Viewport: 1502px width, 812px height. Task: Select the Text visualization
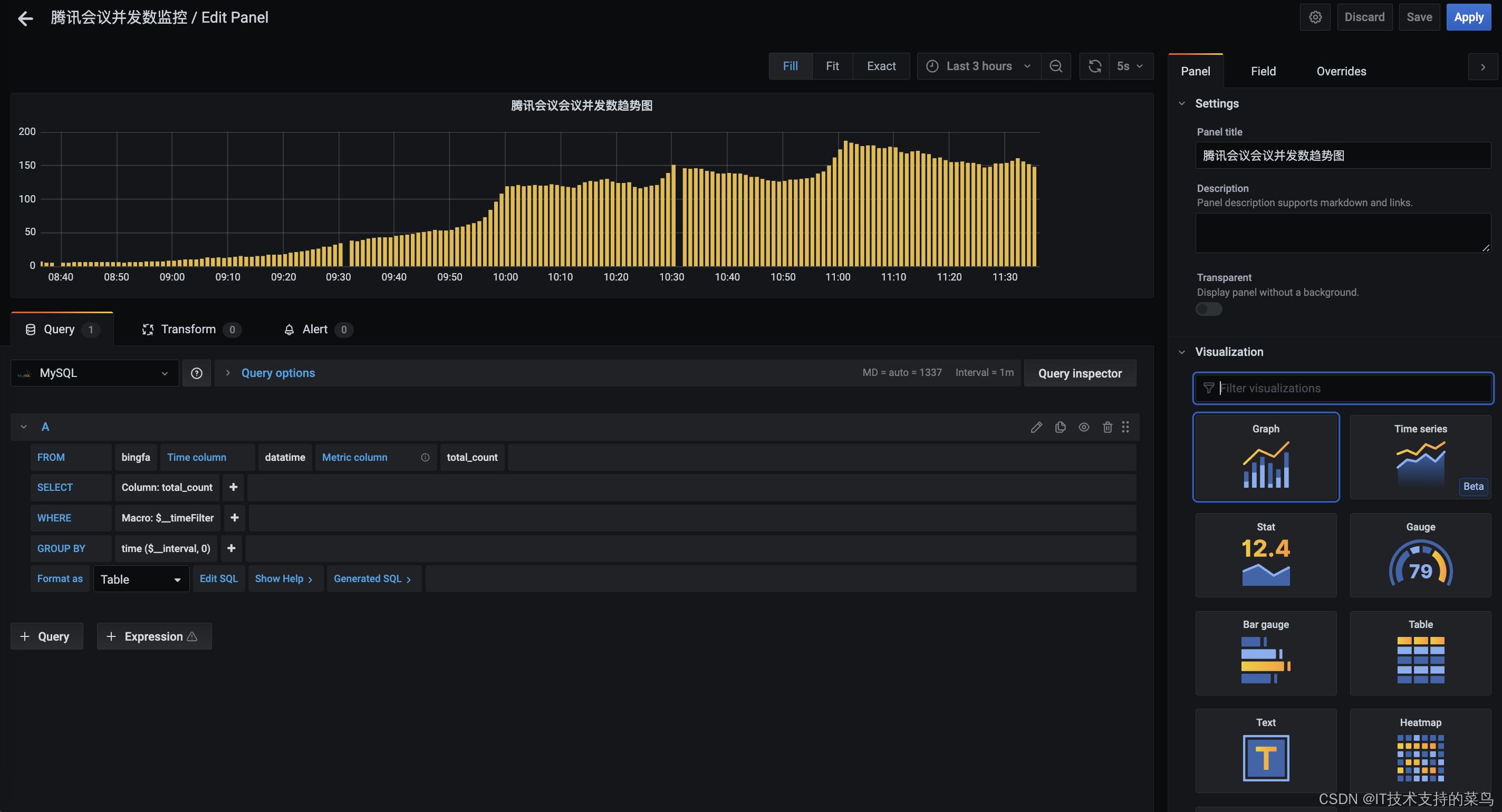tap(1266, 751)
